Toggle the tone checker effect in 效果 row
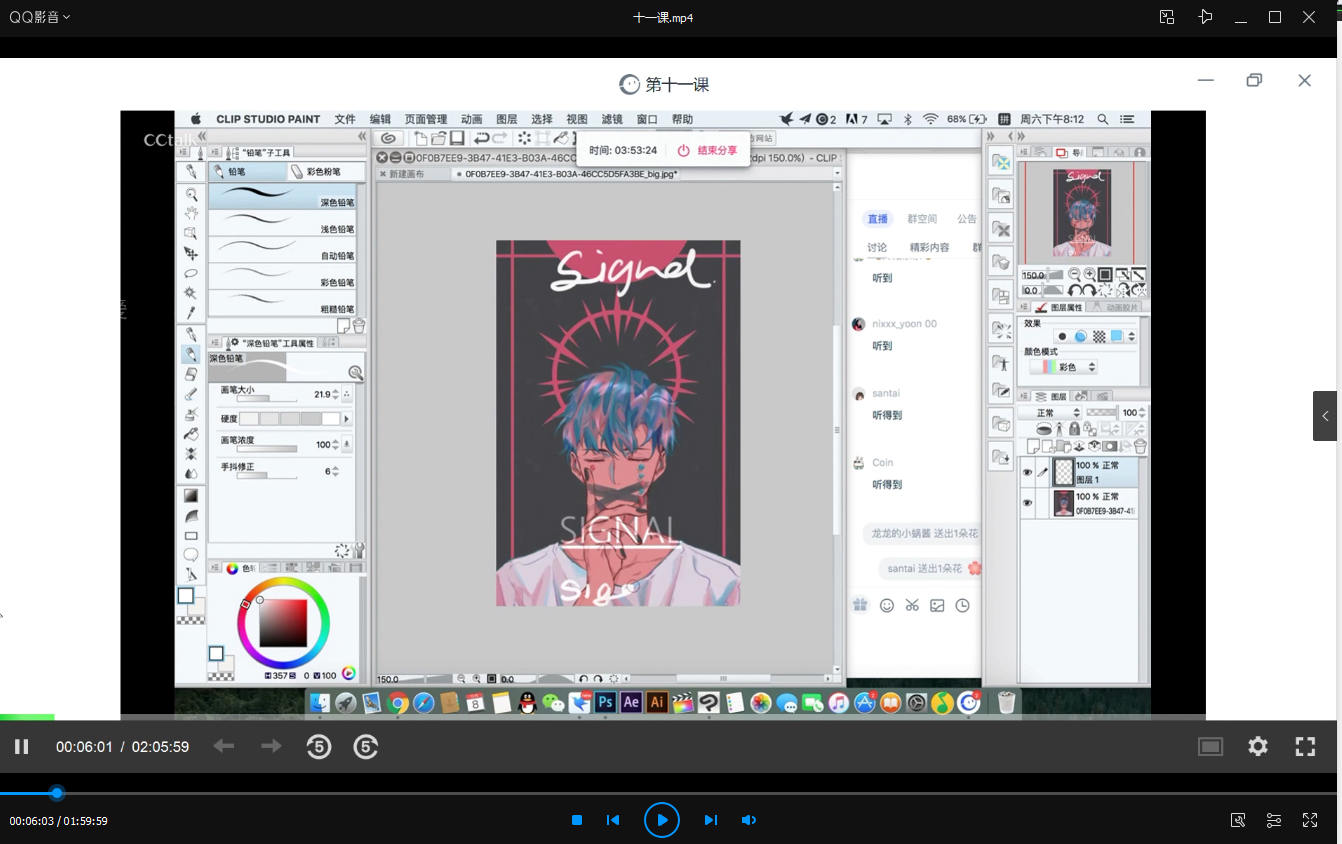Image resolution: width=1342 pixels, height=844 pixels. [1099, 337]
